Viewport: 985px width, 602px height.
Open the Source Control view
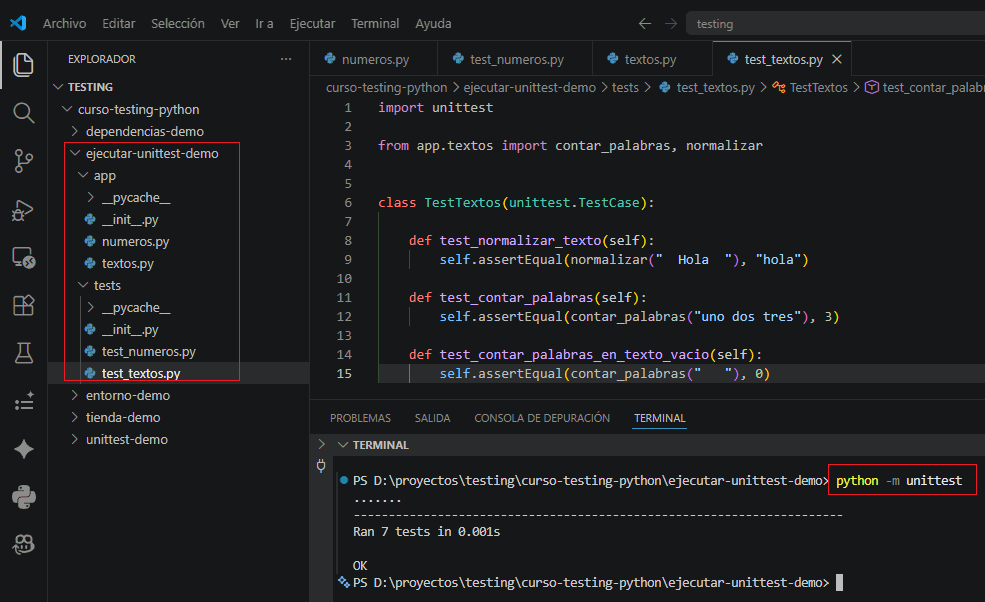coord(23,161)
